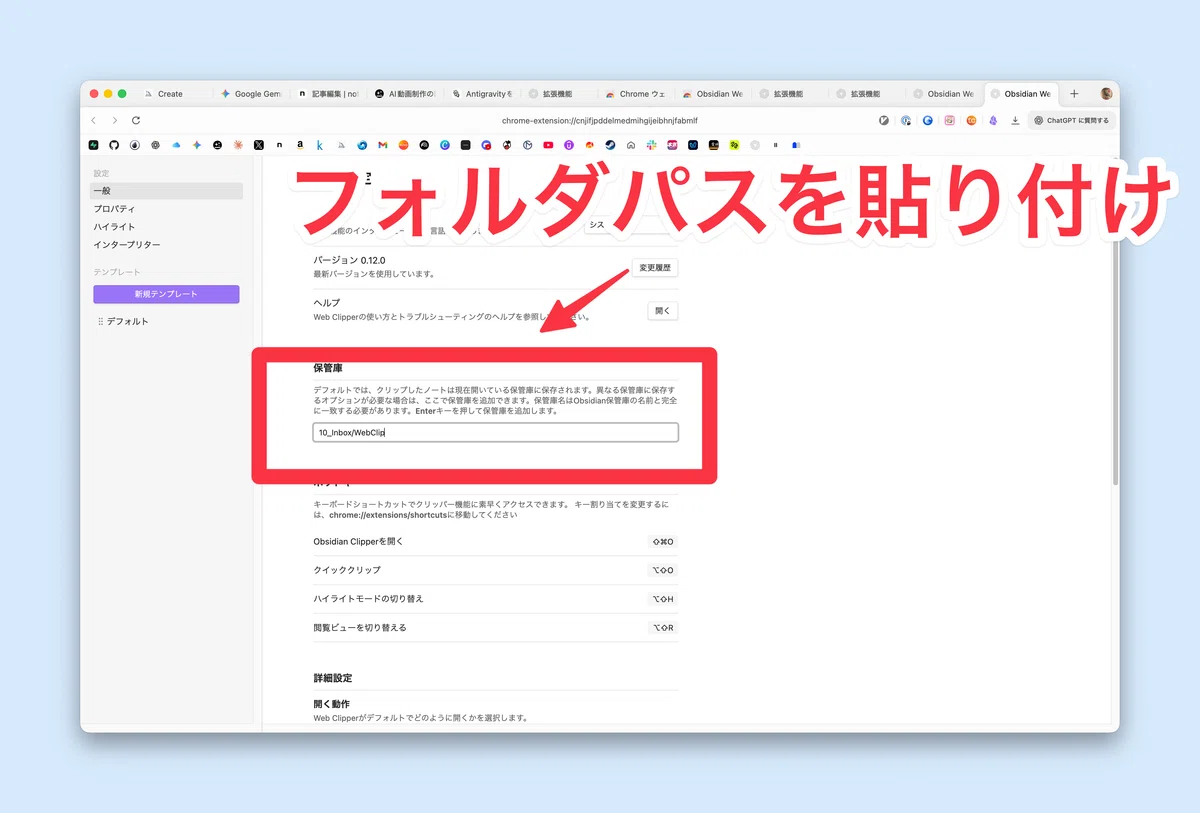Click the ⌥⇧O Quick Clip shortcut badge

coord(664,570)
